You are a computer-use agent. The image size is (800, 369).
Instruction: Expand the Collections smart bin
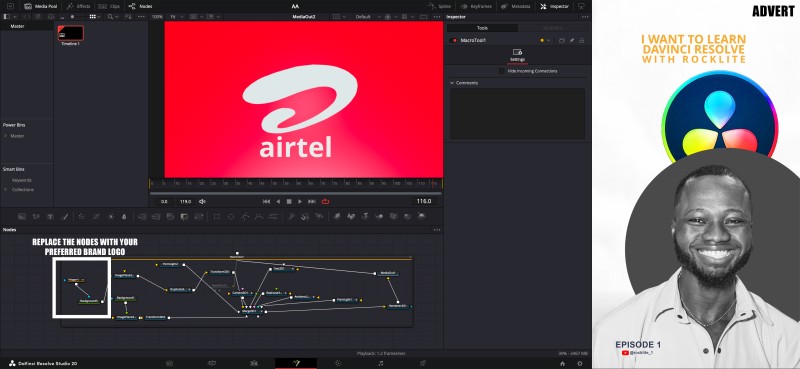point(5,189)
